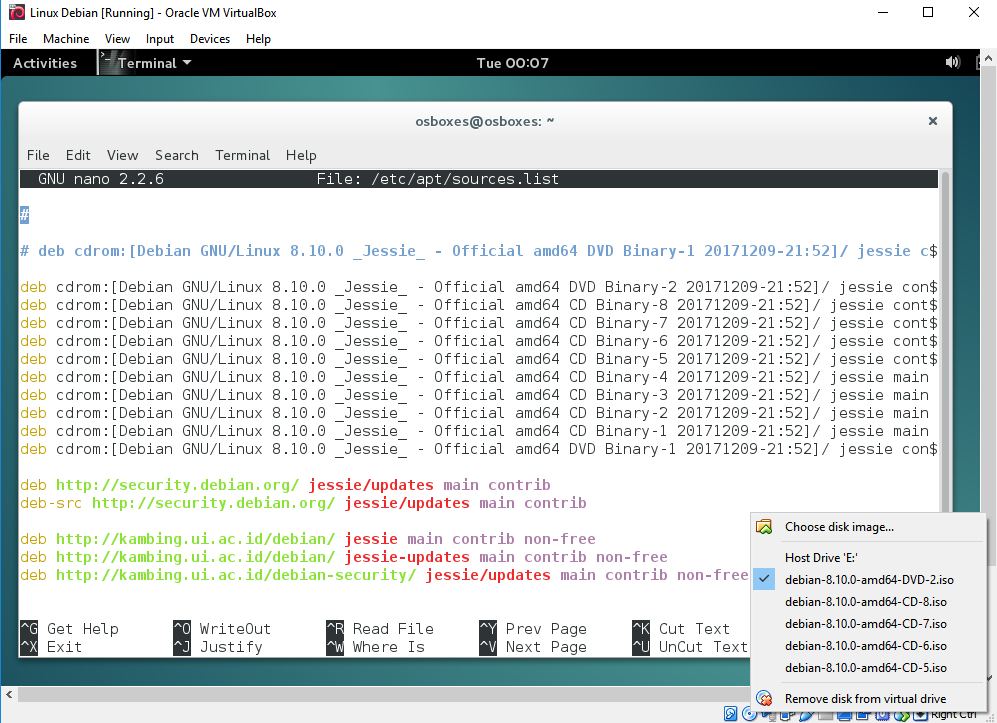This screenshot has width=997, height=723.
Task: Click the display icon in the VM status bar
Action: 845,714
